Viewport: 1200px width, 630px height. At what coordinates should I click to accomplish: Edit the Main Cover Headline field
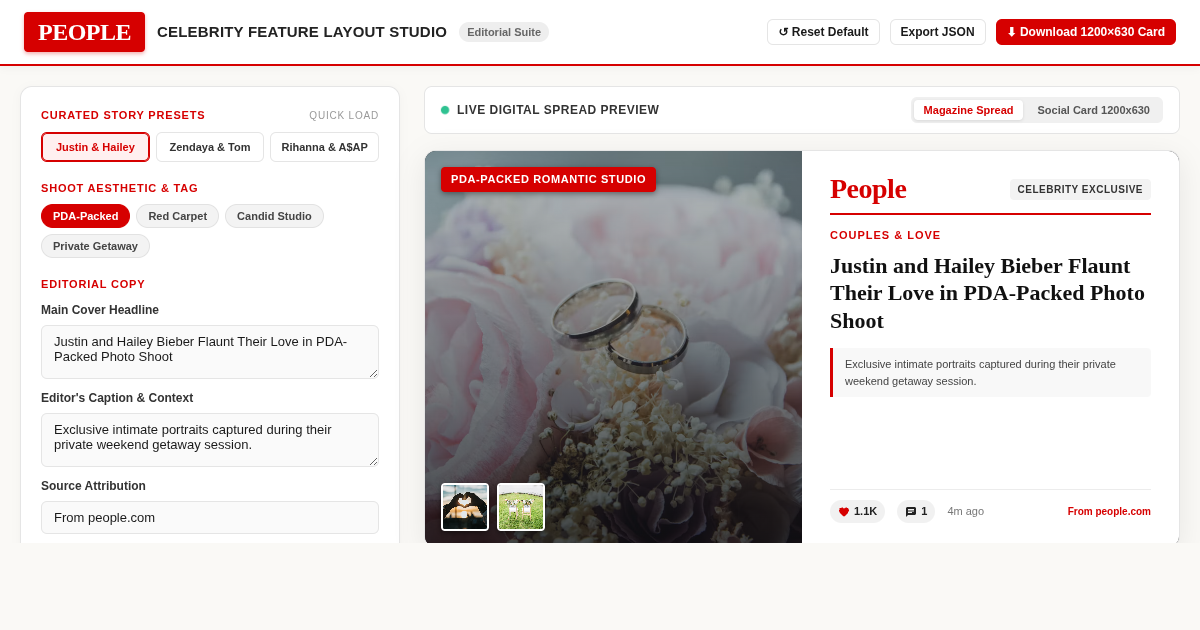point(210,352)
